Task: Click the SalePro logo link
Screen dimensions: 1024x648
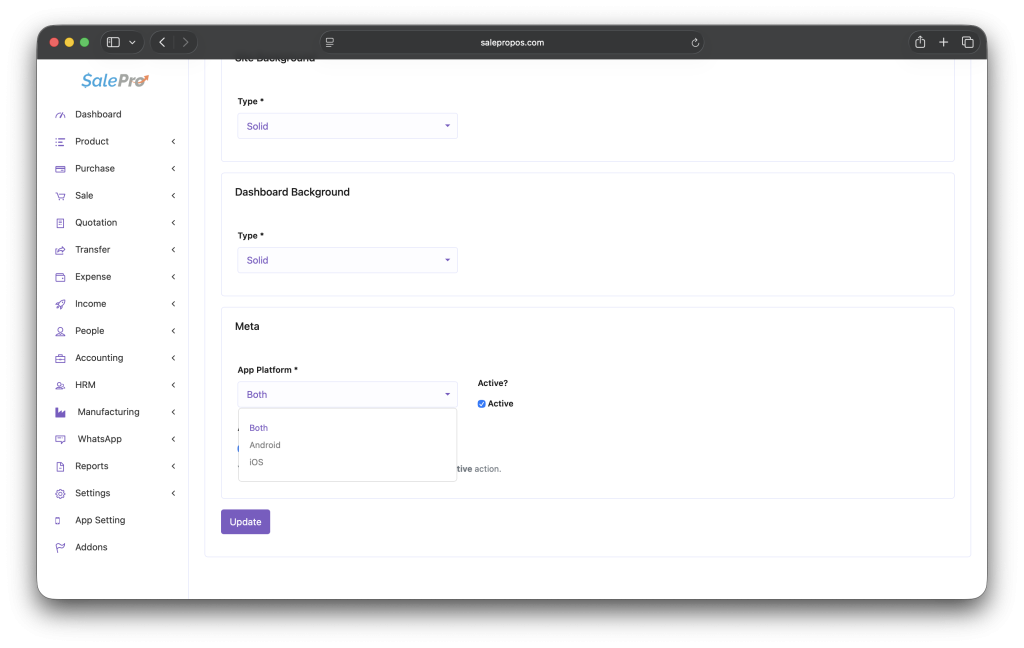Action: [114, 80]
